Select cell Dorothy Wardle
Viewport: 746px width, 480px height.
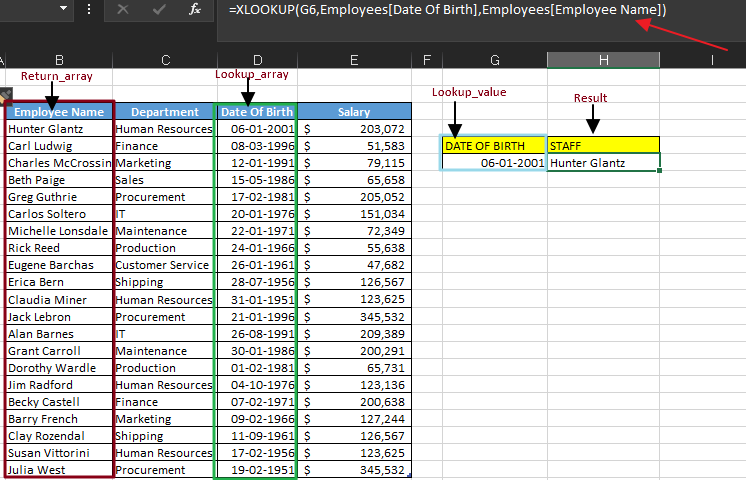click(x=59, y=368)
